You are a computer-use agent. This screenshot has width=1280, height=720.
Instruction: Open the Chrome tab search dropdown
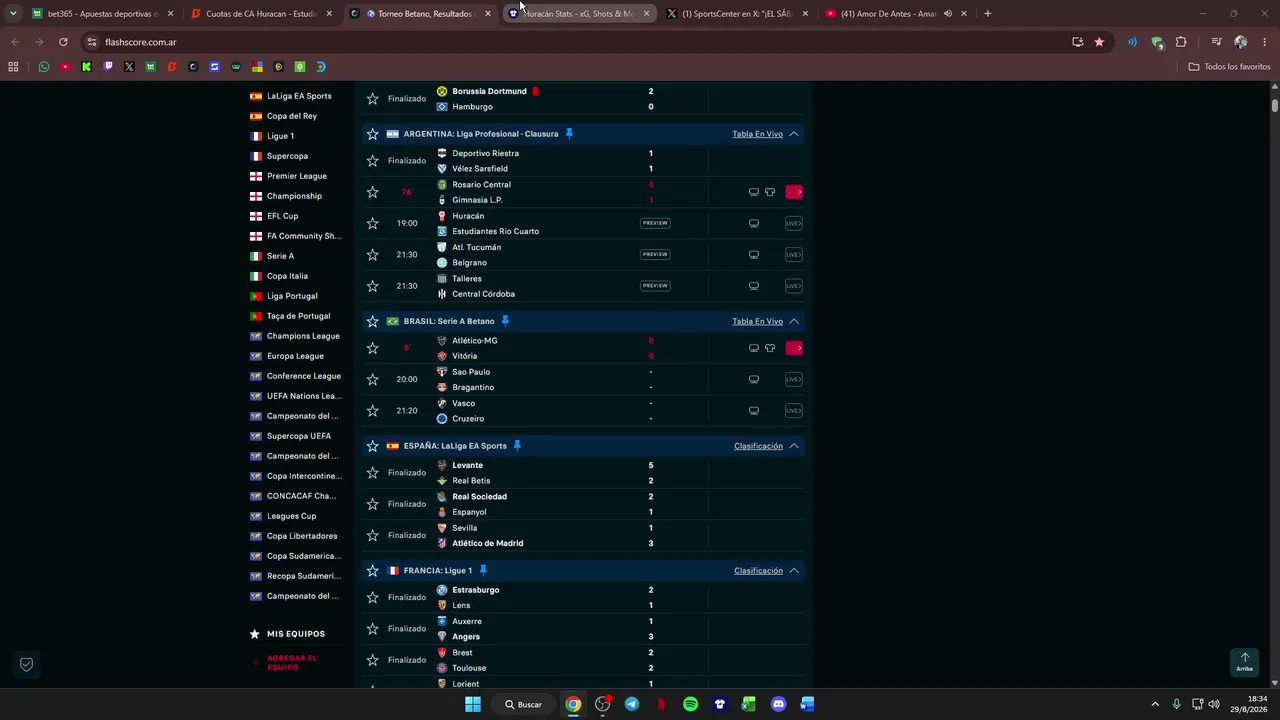13,14
